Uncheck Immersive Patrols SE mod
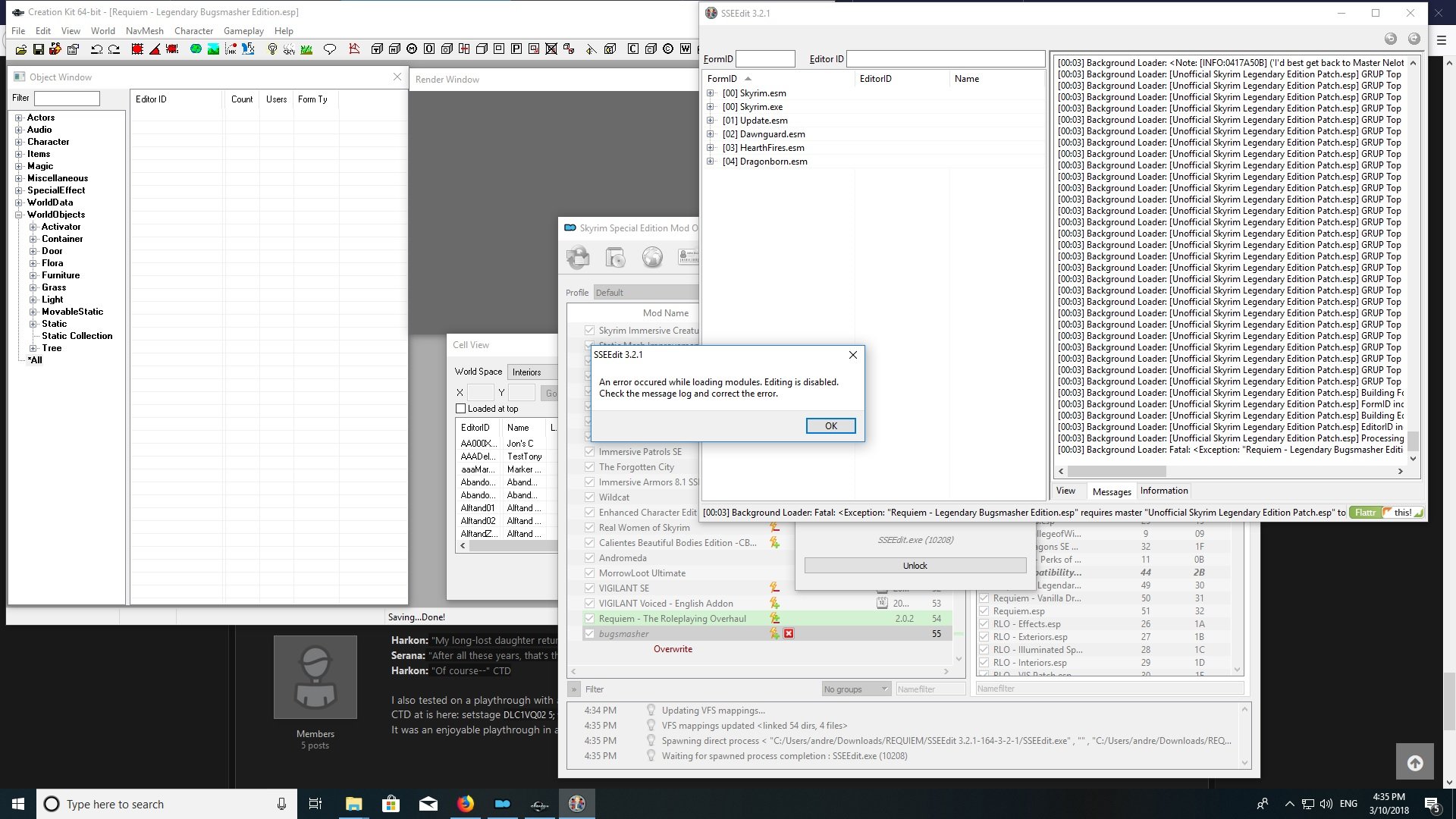Screen dimensions: 1456x819 [589, 452]
